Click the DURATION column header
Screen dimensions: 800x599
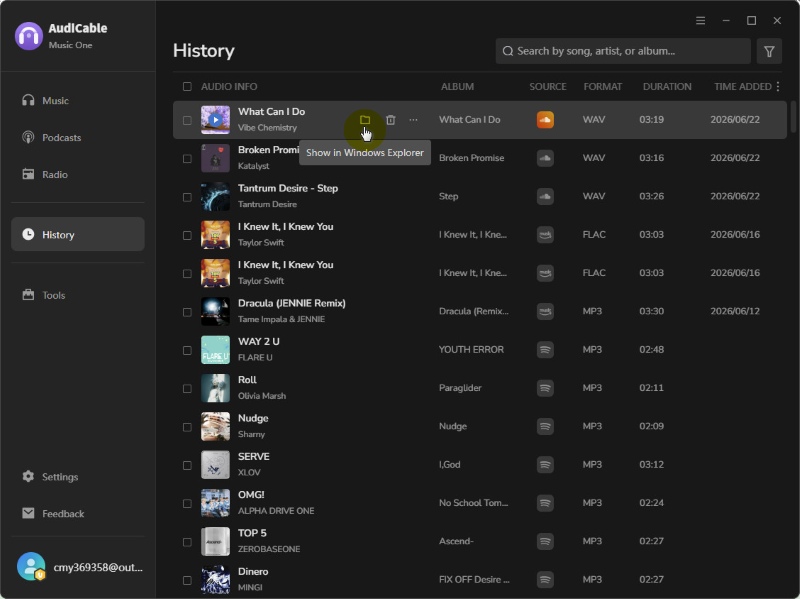pyautogui.click(x=667, y=87)
